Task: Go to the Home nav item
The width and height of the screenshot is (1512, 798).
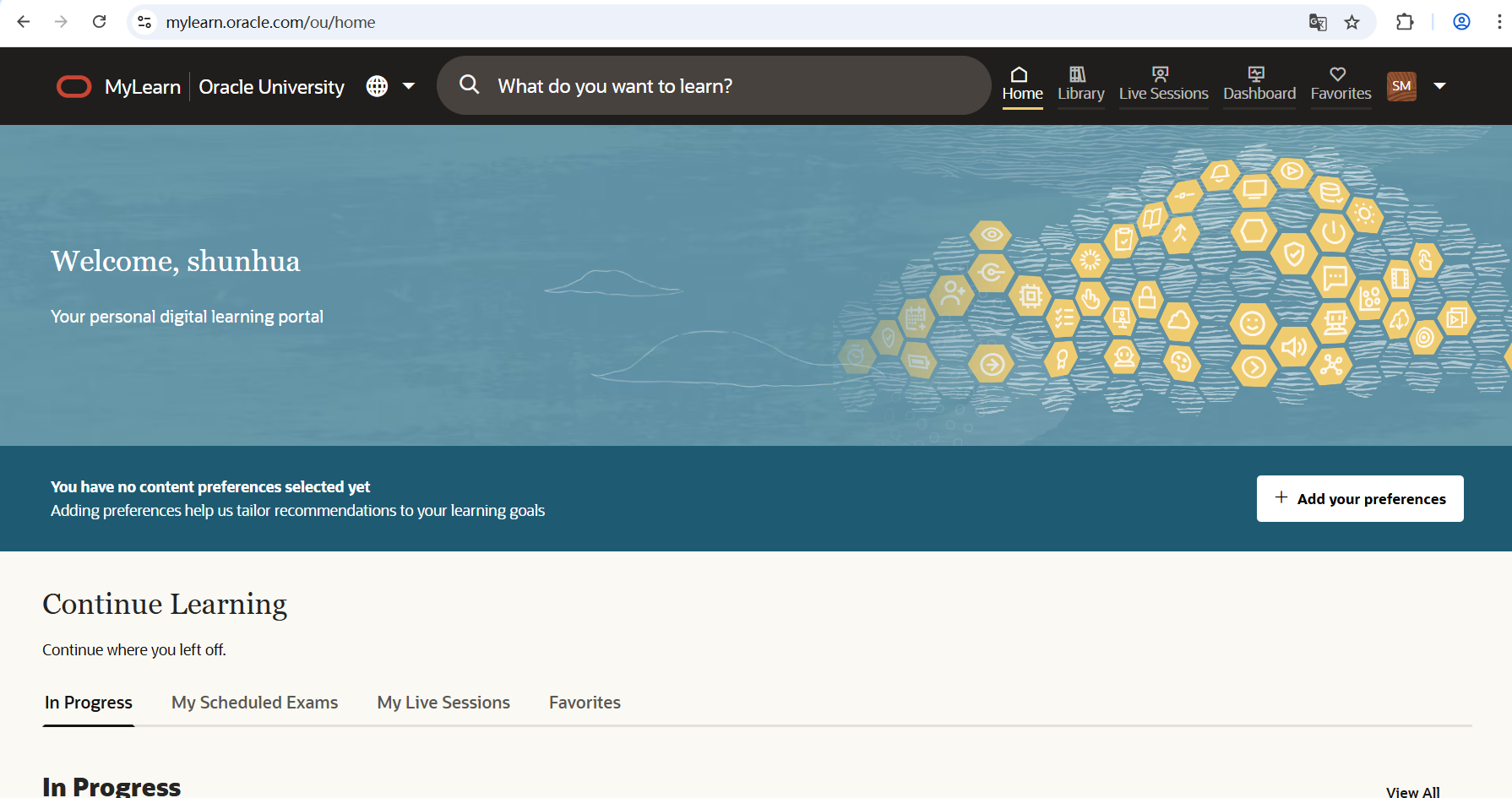Action: [1022, 85]
